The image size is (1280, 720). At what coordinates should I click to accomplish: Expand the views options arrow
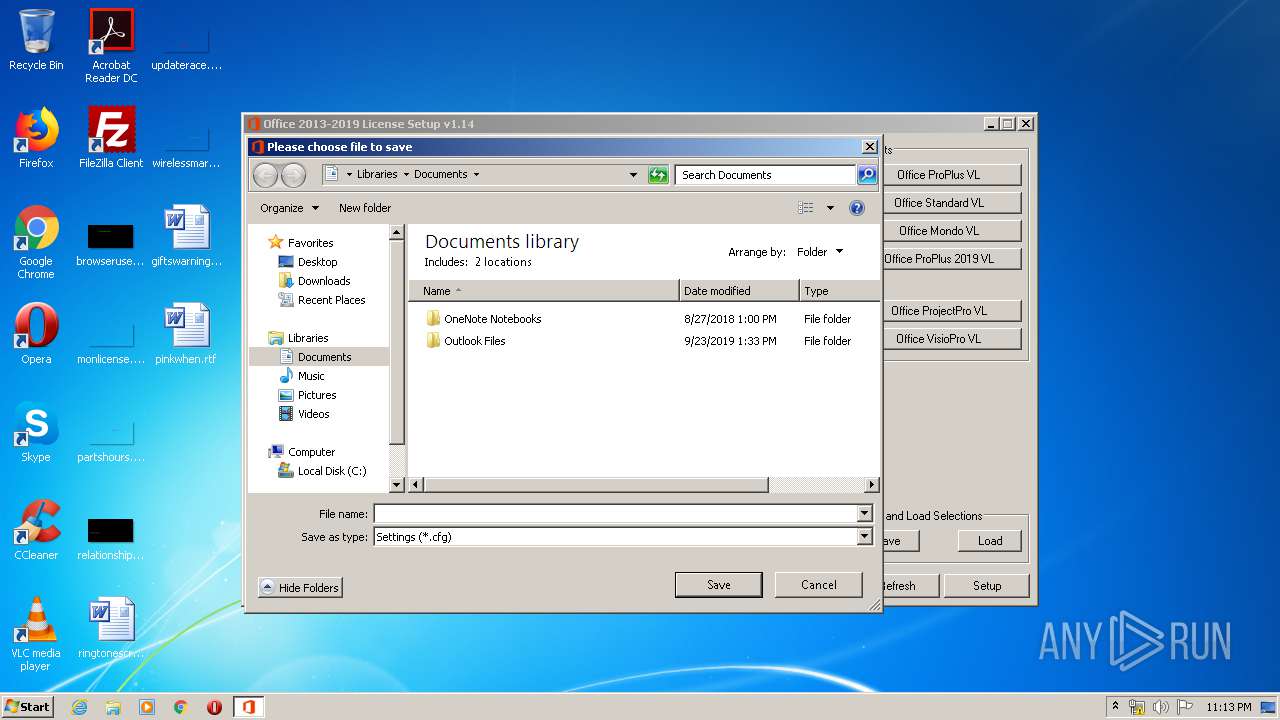[x=830, y=208]
